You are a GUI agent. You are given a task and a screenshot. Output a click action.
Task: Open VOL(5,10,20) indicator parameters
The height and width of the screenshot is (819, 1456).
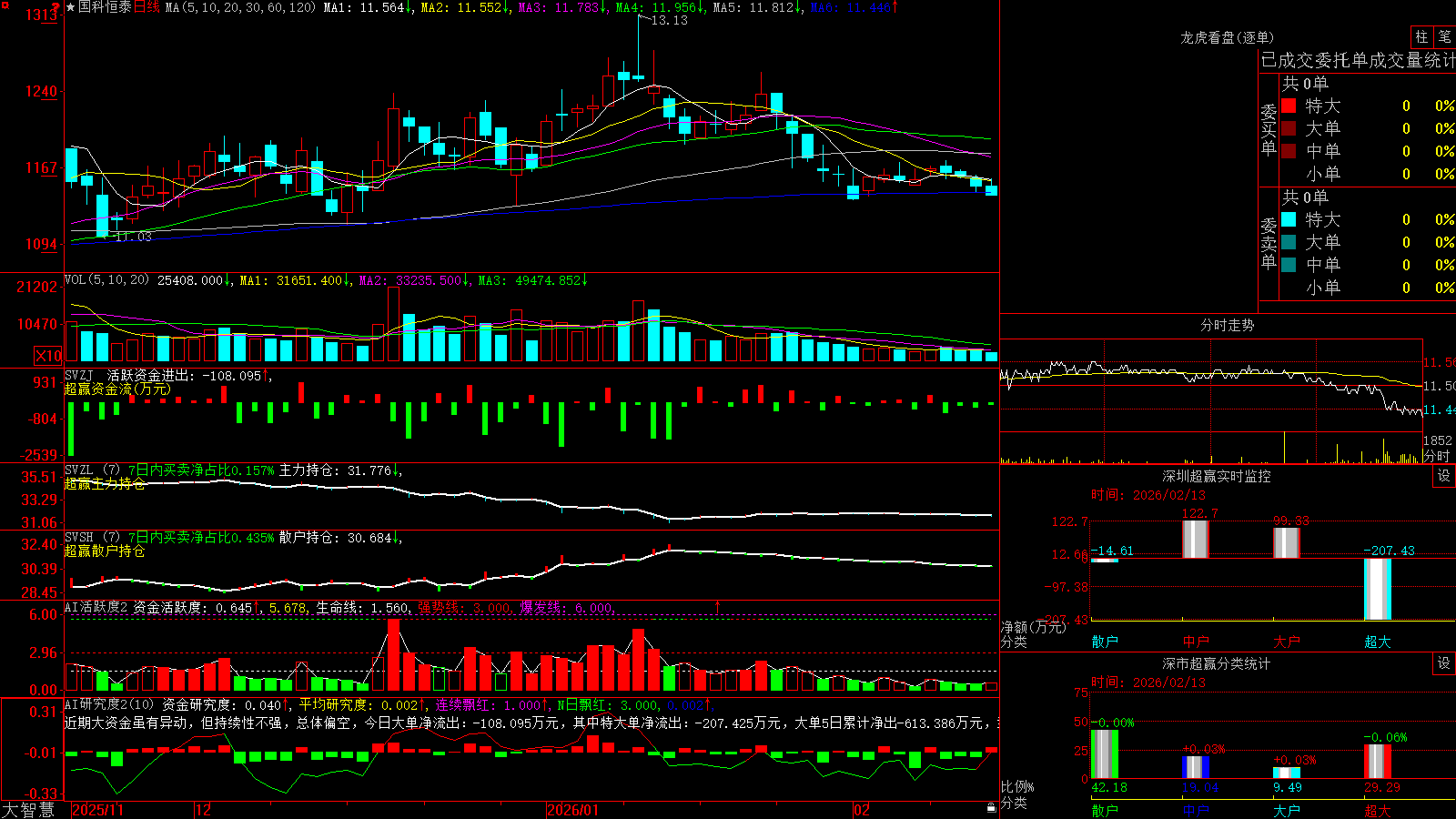106,280
